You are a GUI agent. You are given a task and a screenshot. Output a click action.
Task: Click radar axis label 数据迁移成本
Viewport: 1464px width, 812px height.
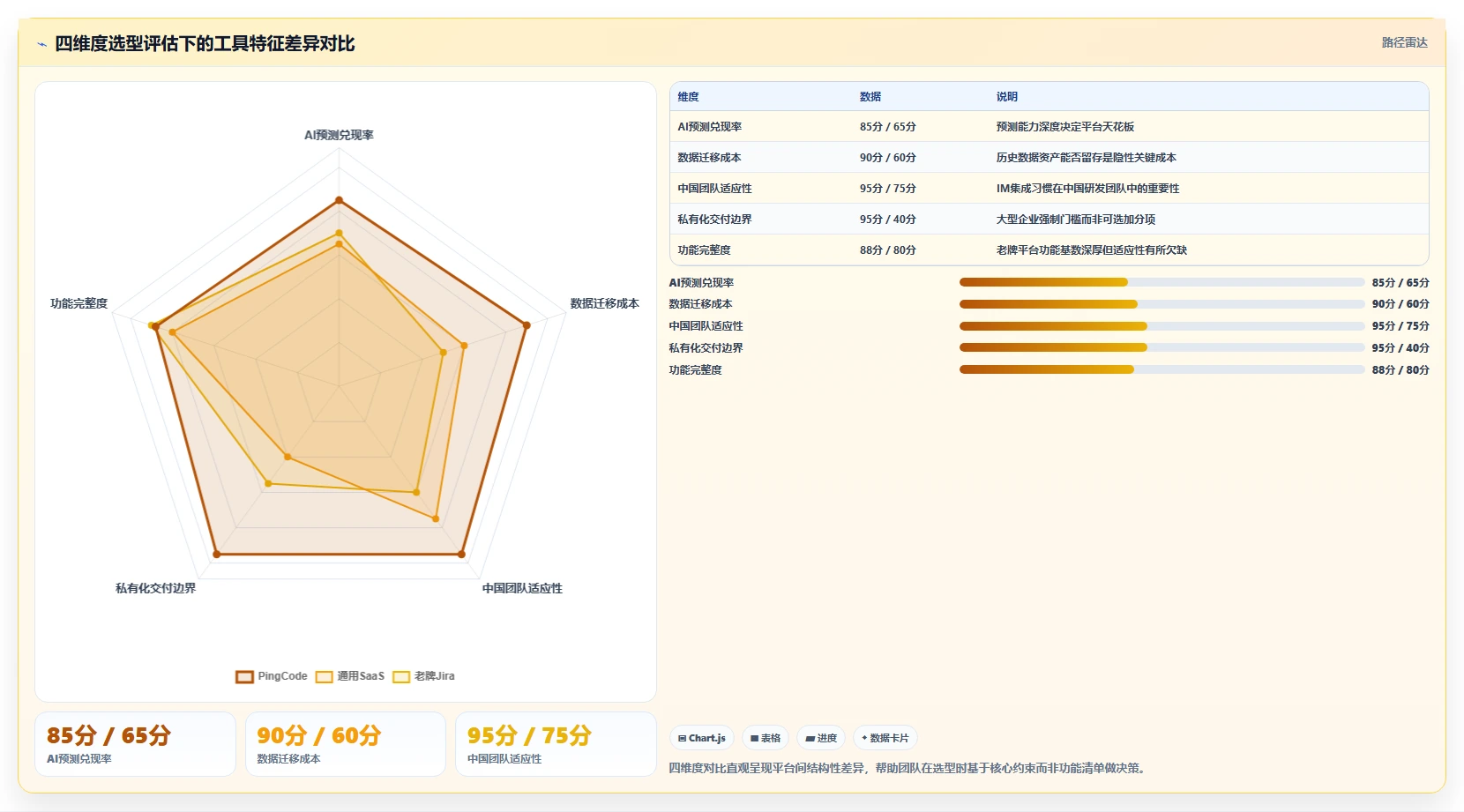[x=605, y=303]
